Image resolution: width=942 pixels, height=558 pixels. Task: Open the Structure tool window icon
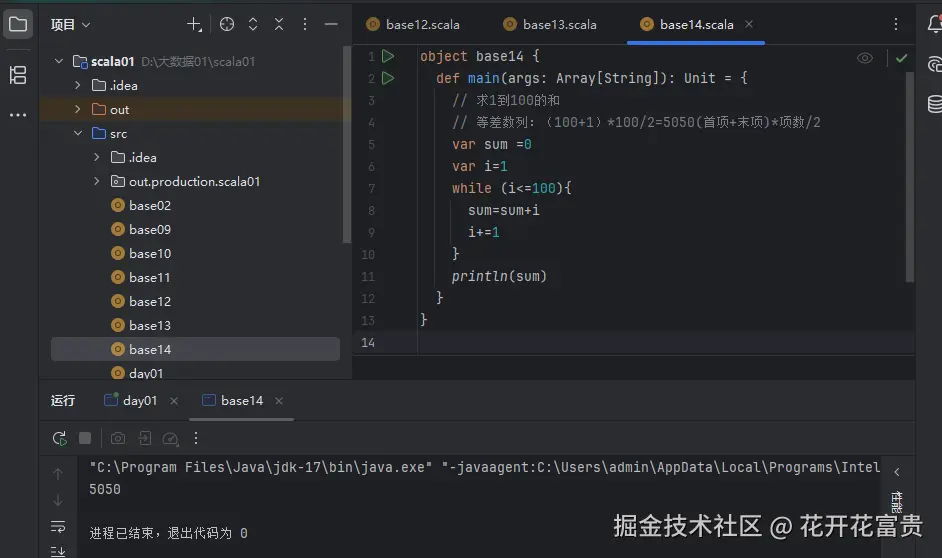coord(18,75)
